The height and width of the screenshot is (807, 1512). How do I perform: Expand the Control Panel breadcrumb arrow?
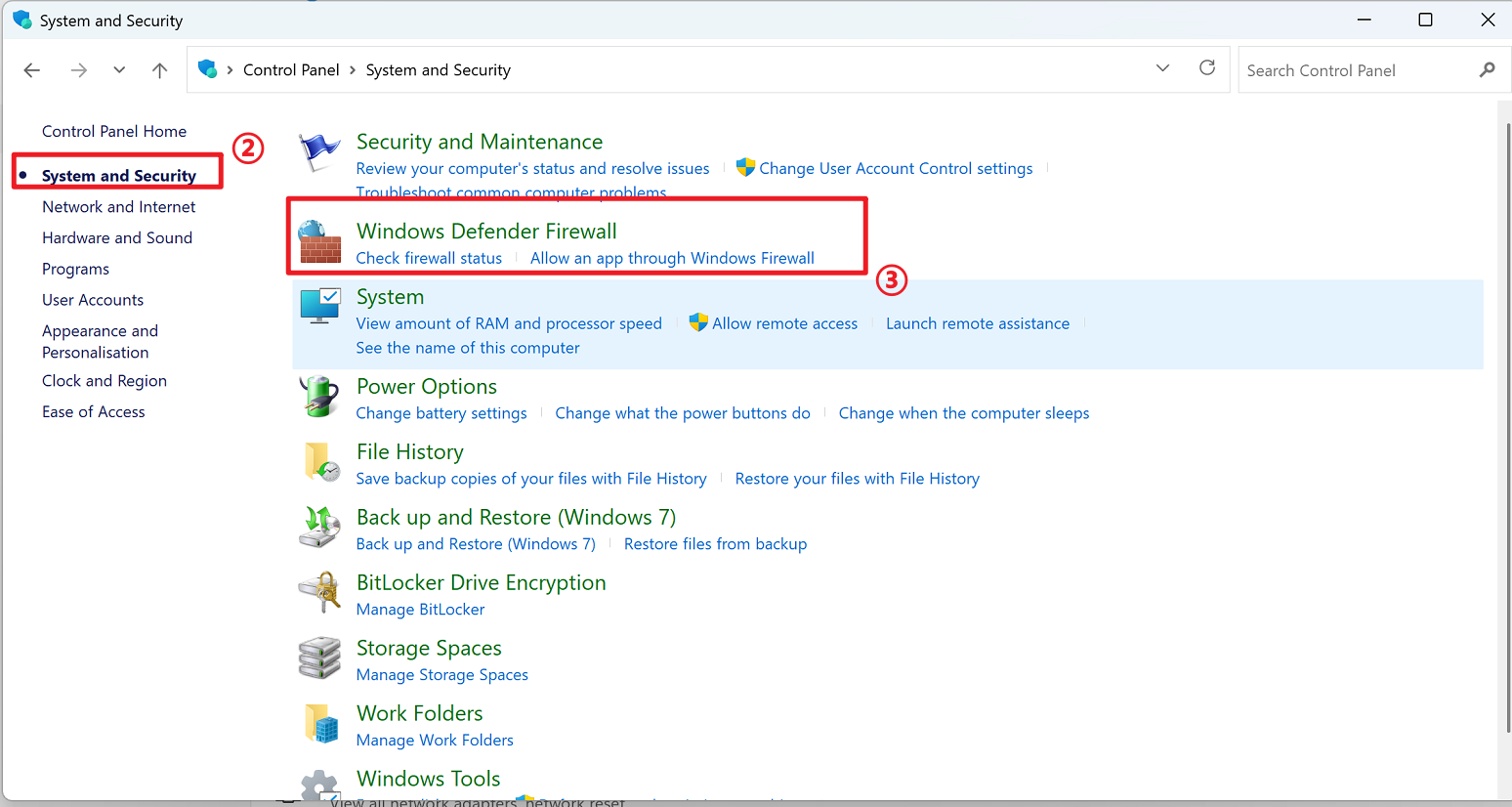point(353,70)
